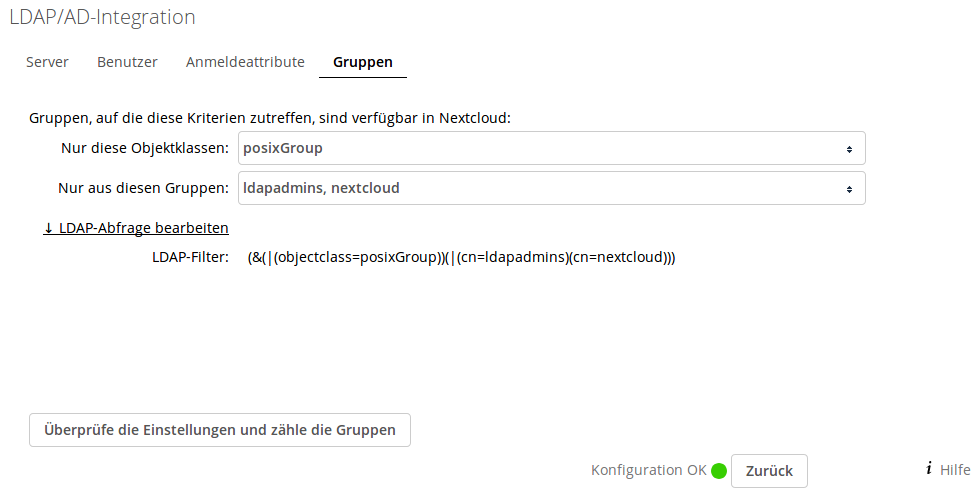
Task: Click the LDAP/AD-Integration heading
Action: [102, 17]
